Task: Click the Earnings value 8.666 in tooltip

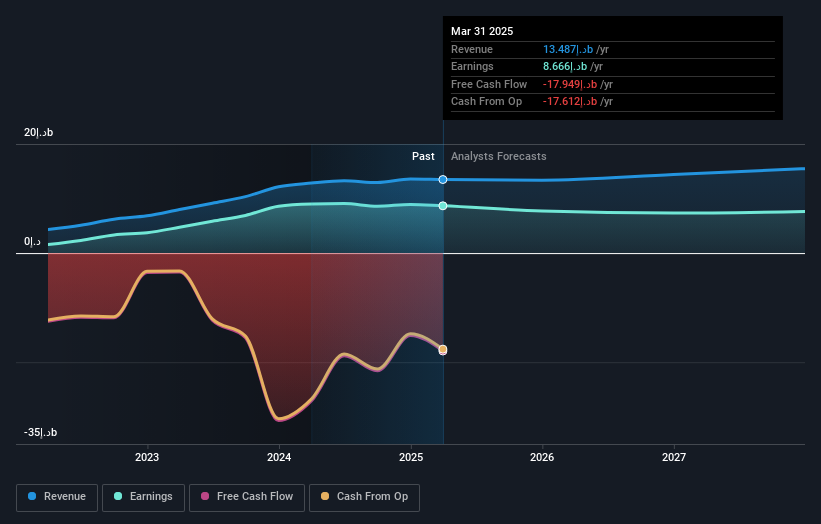Action: pos(565,66)
